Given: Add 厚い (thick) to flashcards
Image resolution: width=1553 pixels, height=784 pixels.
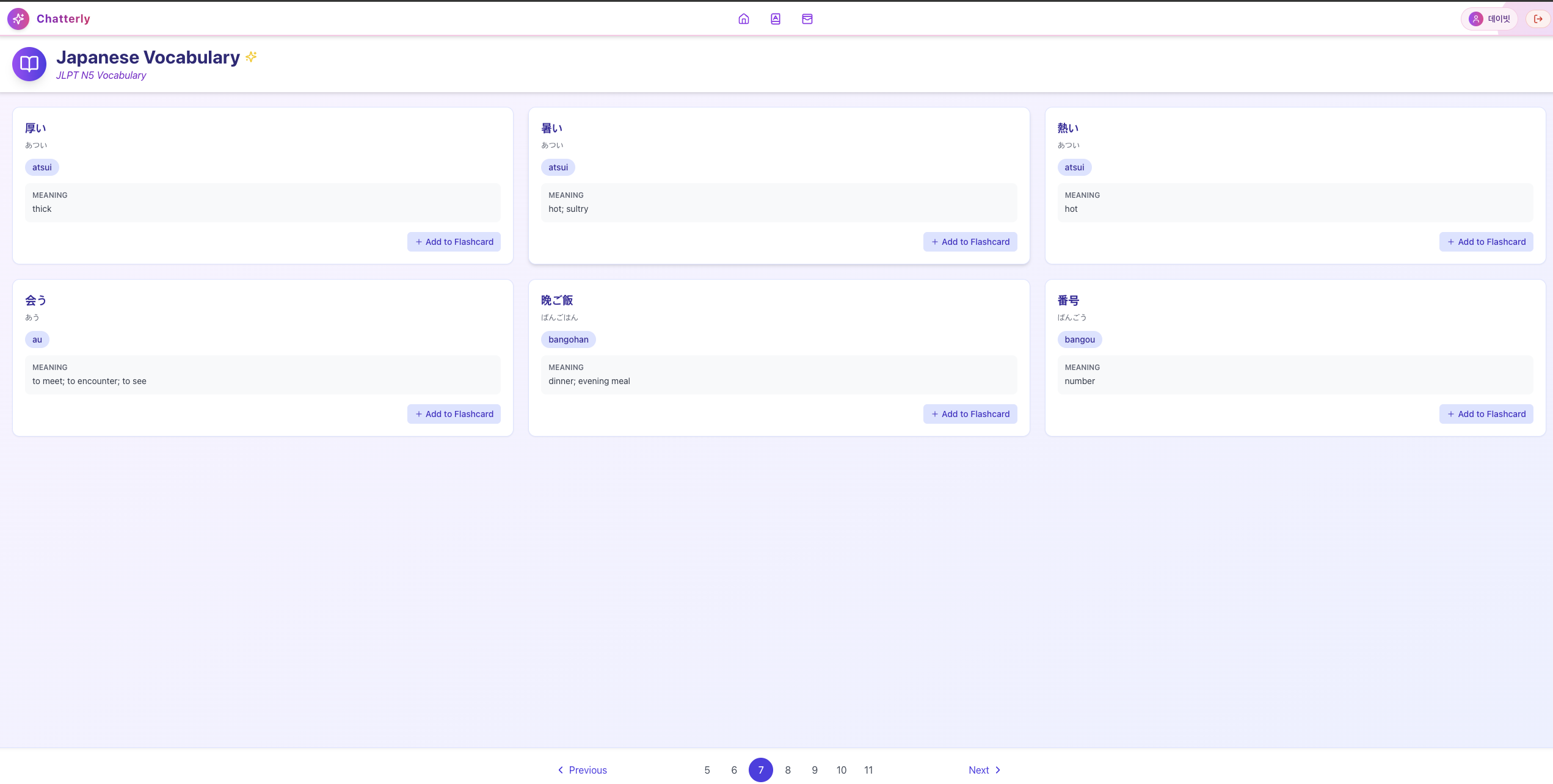Looking at the screenshot, I should click(x=454, y=242).
